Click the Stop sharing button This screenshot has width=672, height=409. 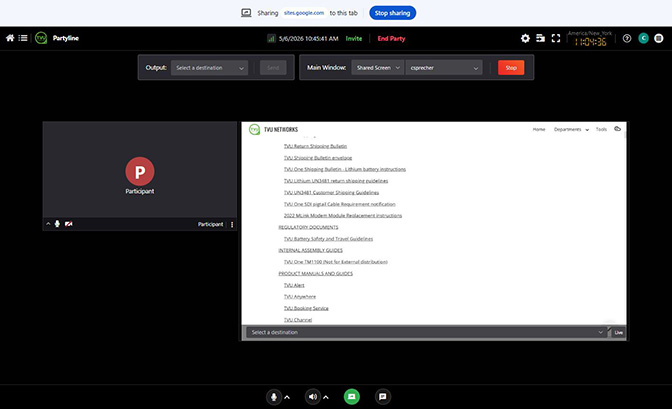tap(392, 13)
